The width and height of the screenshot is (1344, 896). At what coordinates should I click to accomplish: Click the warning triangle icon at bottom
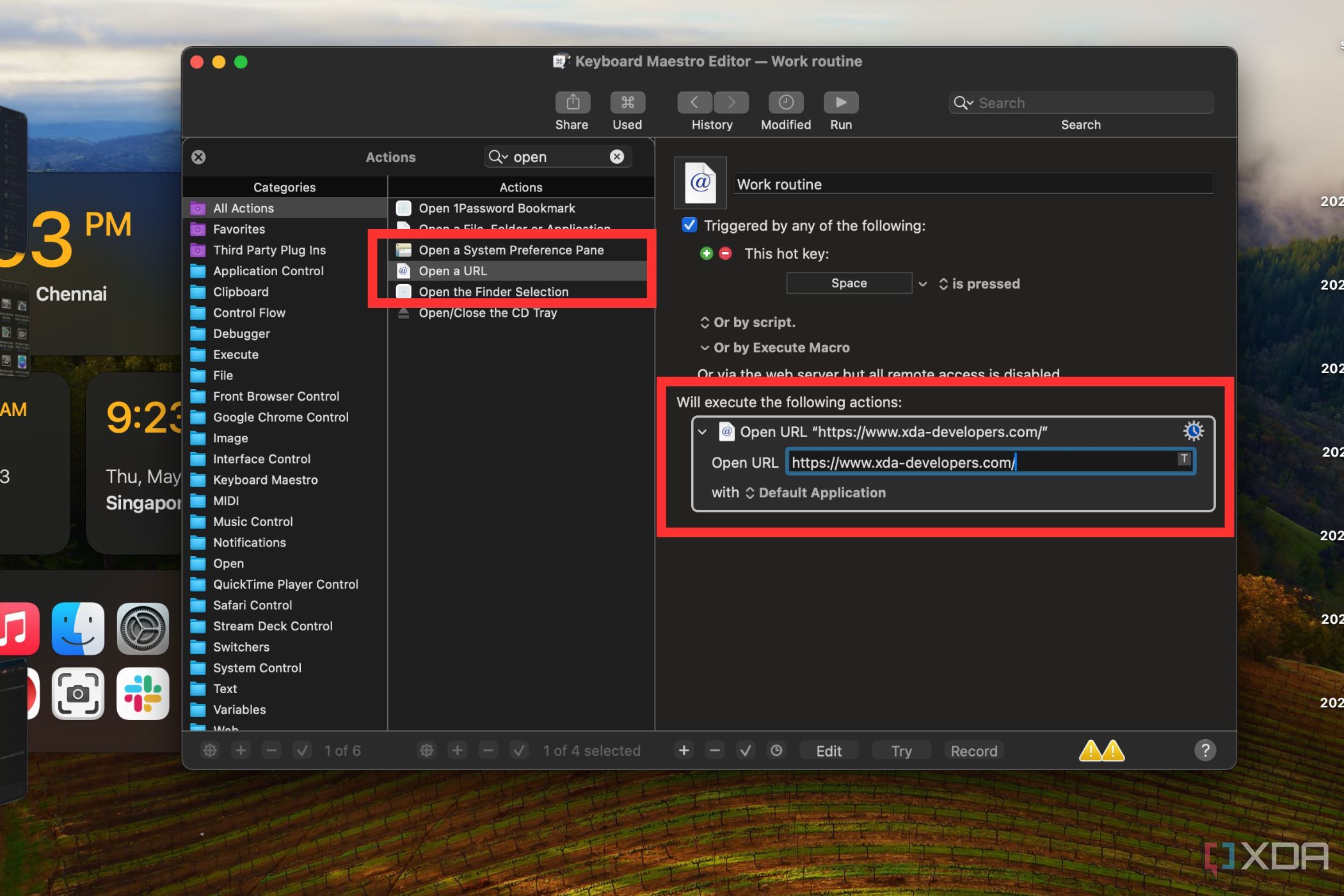pos(1091,751)
